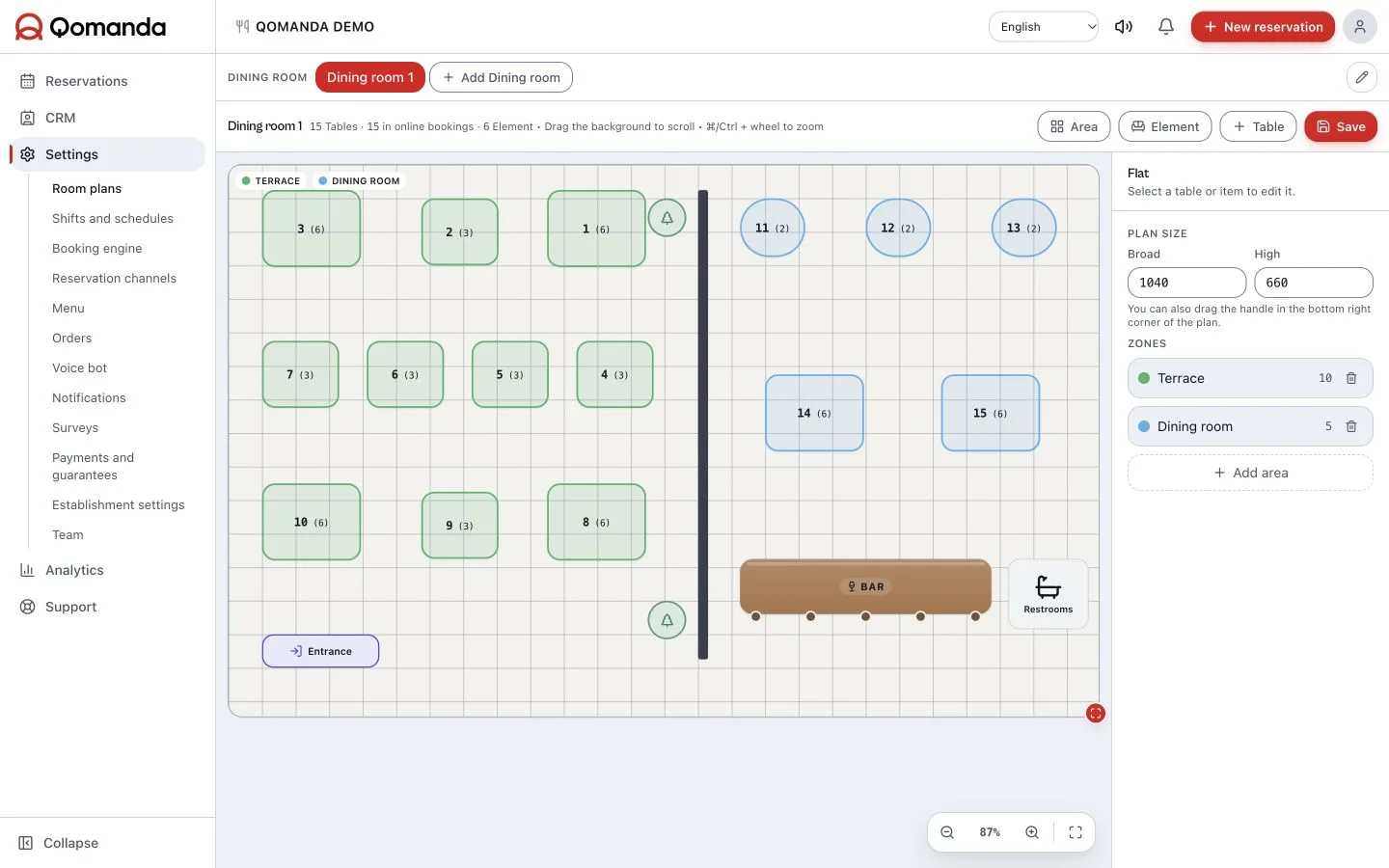Click the High plan size field
The width and height of the screenshot is (1389, 868).
point(1314,283)
